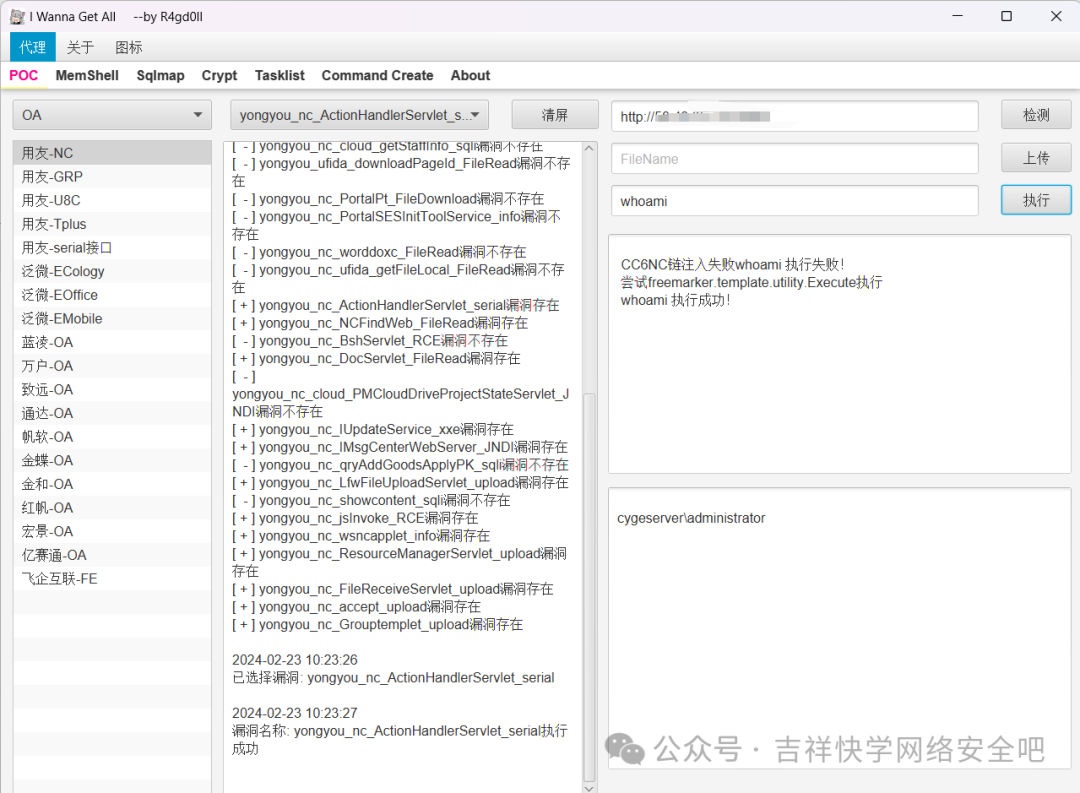
Task: Focus the target URL input field
Action: coord(795,116)
